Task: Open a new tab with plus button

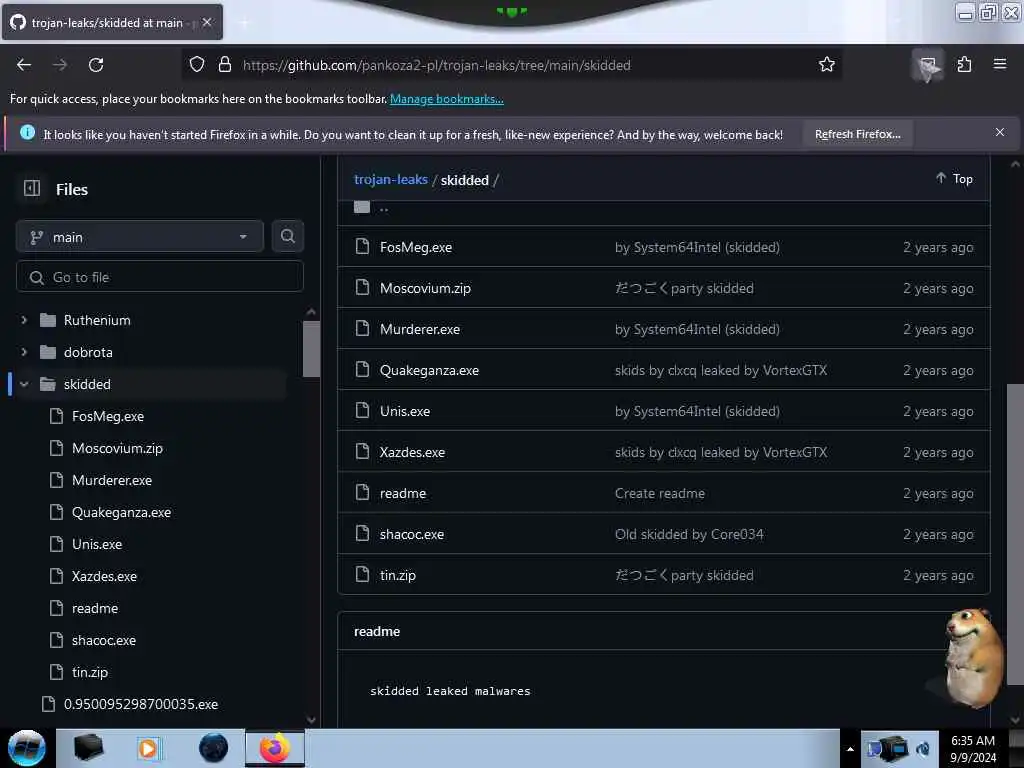Action: pos(244,22)
